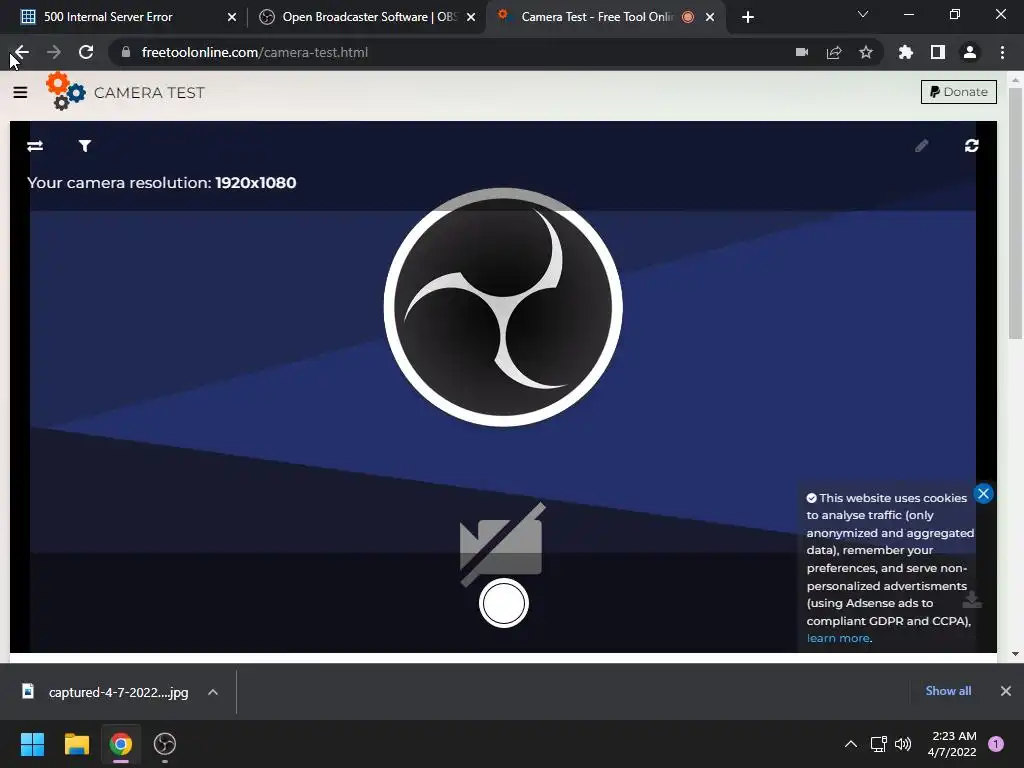The height and width of the screenshot is (768, 1024).
Task: Click the page vertical scrollbar thumb
Action: click(1015, 213)
